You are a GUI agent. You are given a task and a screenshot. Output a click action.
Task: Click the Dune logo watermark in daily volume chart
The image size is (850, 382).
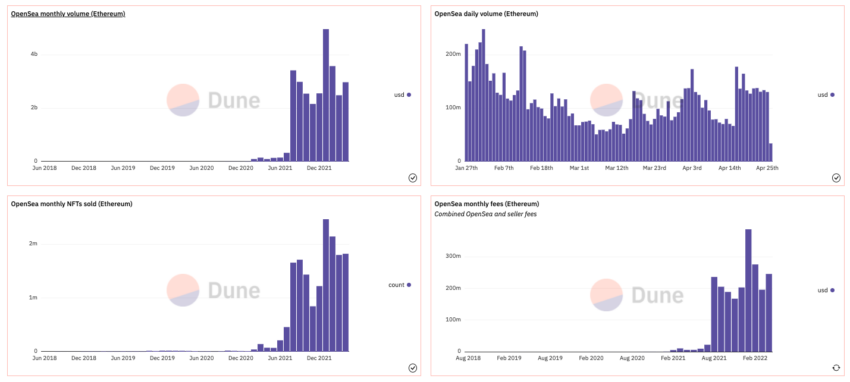[x=636, y=100]
